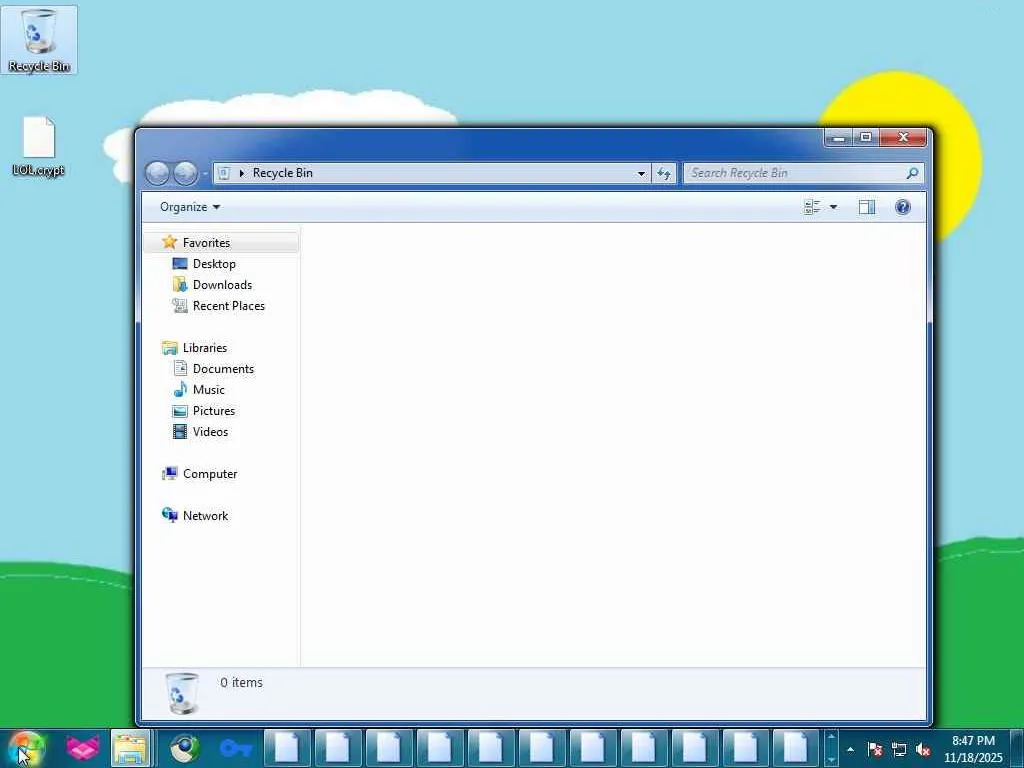
Task: Open the Start menu orb
Action: coord(27,748)
